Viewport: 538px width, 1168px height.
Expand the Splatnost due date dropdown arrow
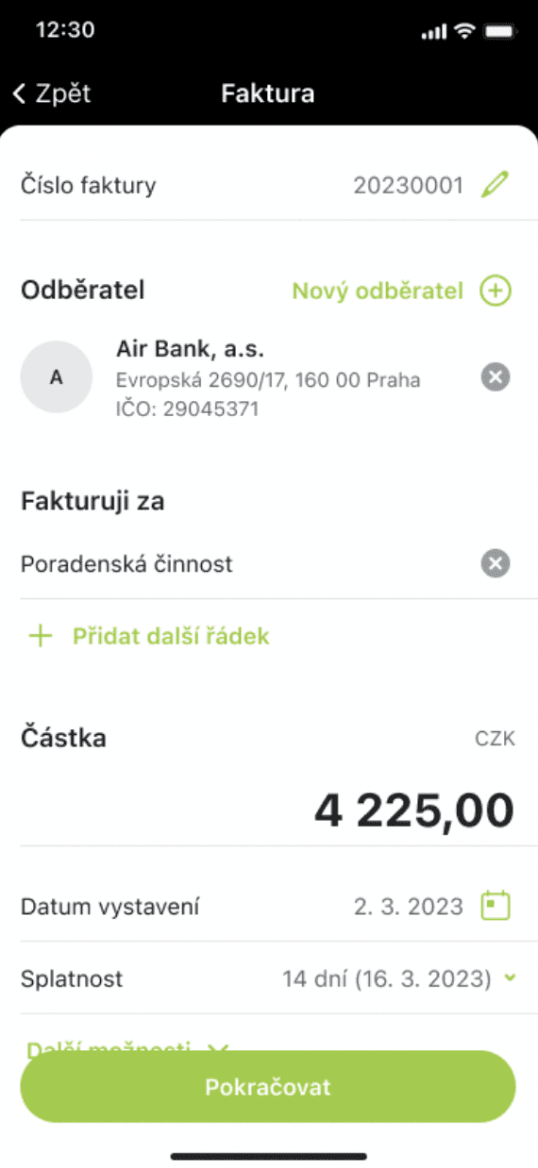(510, 978)
